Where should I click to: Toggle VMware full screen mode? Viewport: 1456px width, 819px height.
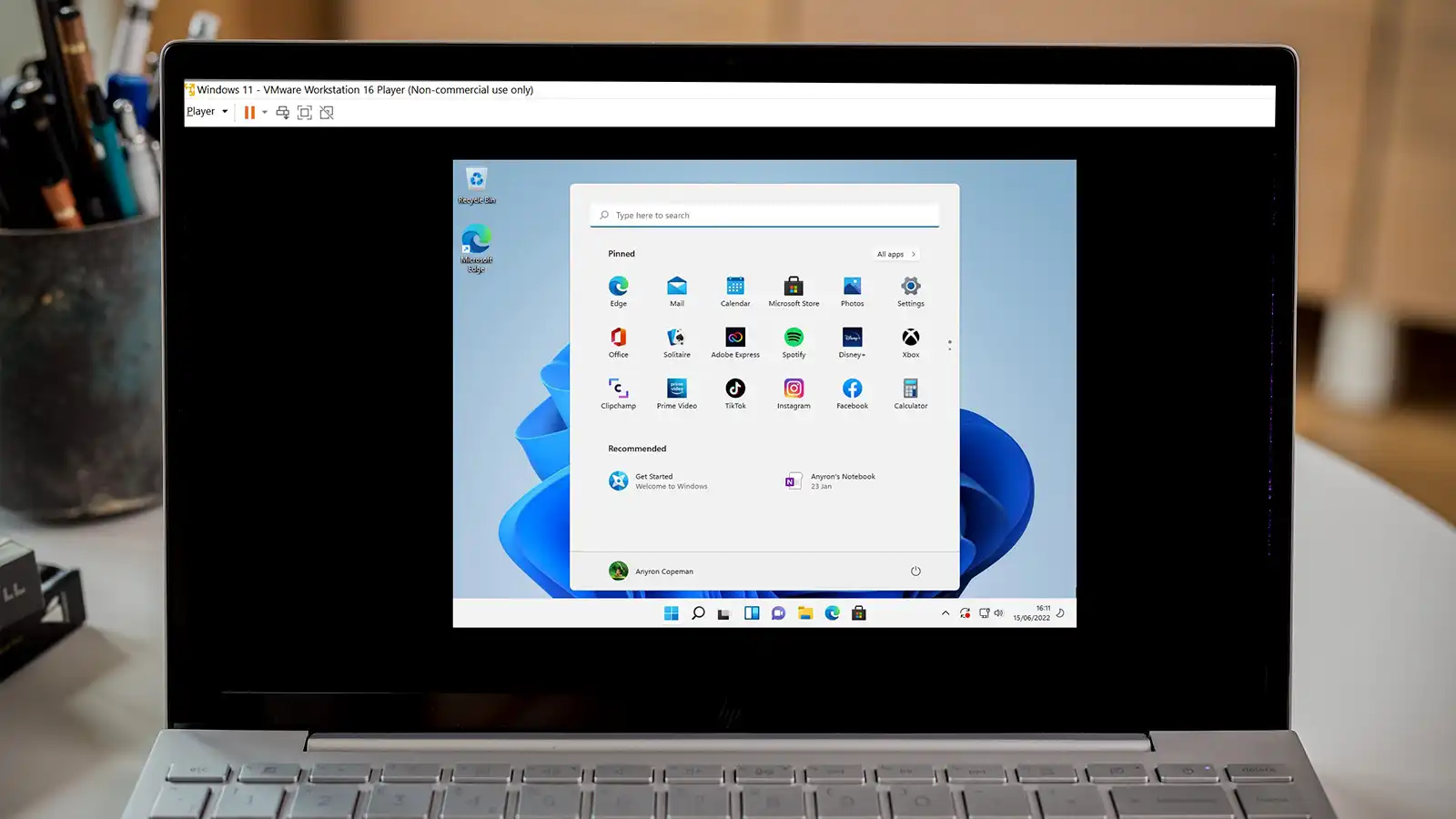(305, 113)
